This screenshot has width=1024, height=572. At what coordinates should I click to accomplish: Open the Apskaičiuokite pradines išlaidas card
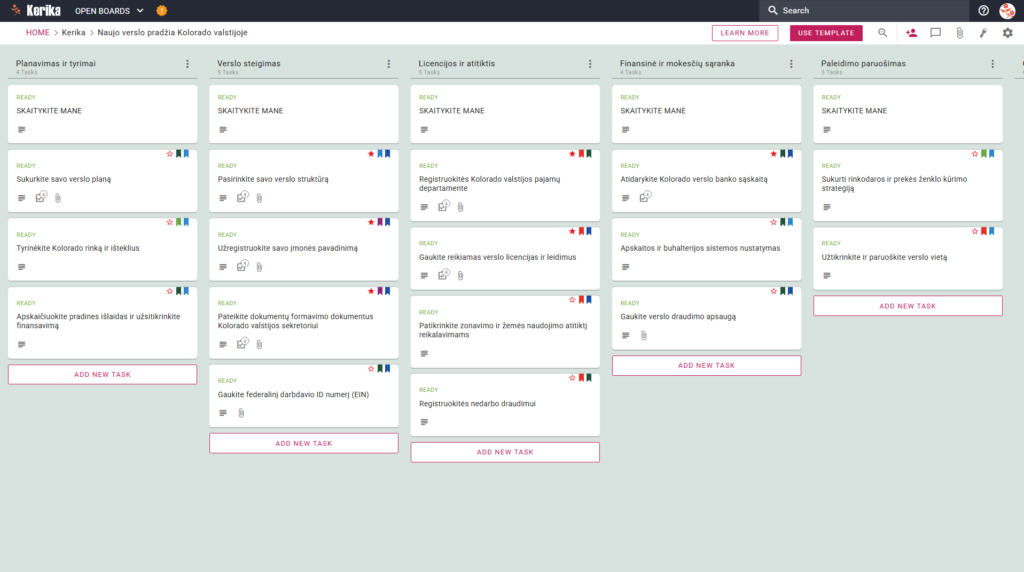coord(103,323)
